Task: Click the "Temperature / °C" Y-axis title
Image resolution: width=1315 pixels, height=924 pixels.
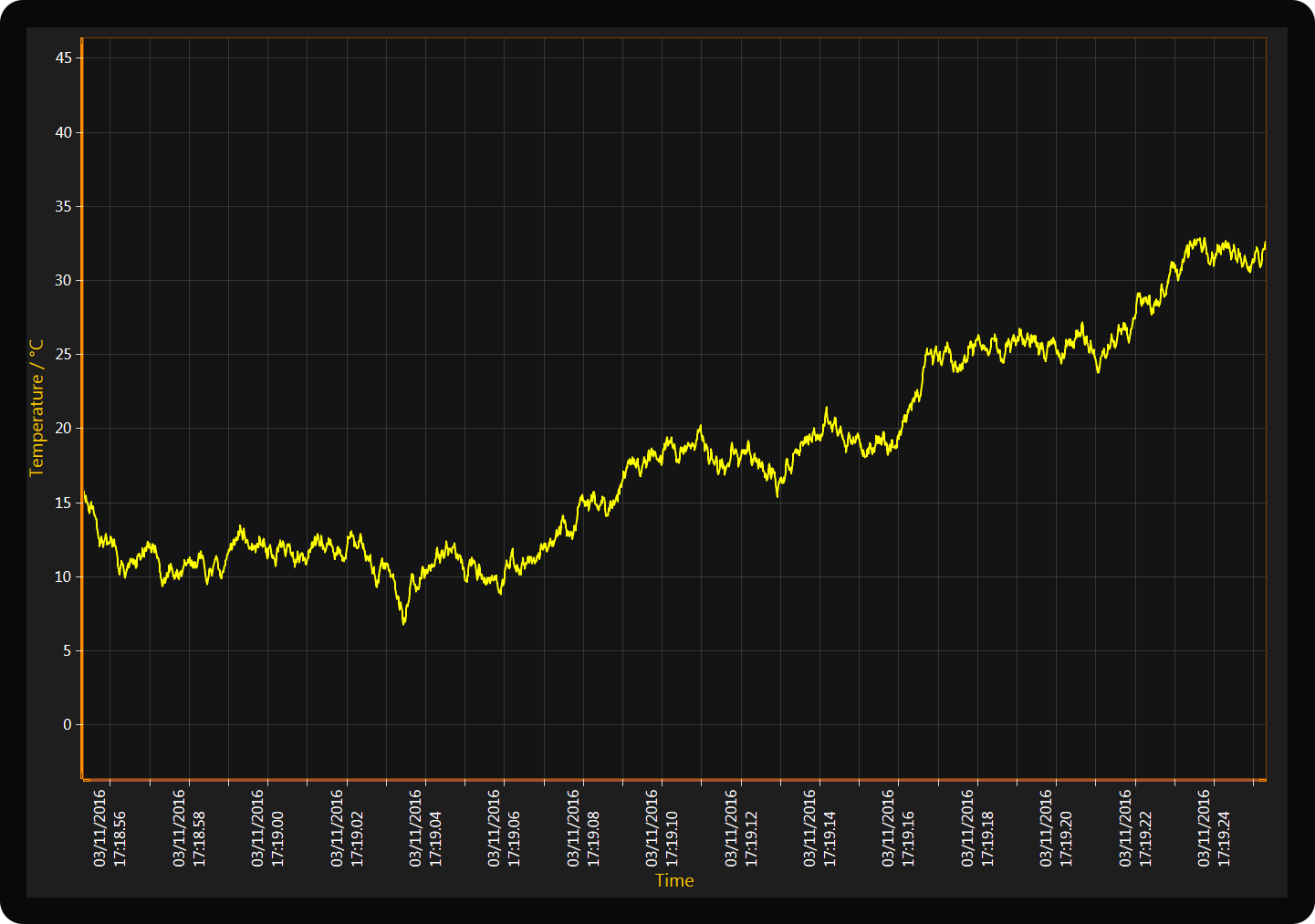Action: pyautogui.click(x=37, y=408)
